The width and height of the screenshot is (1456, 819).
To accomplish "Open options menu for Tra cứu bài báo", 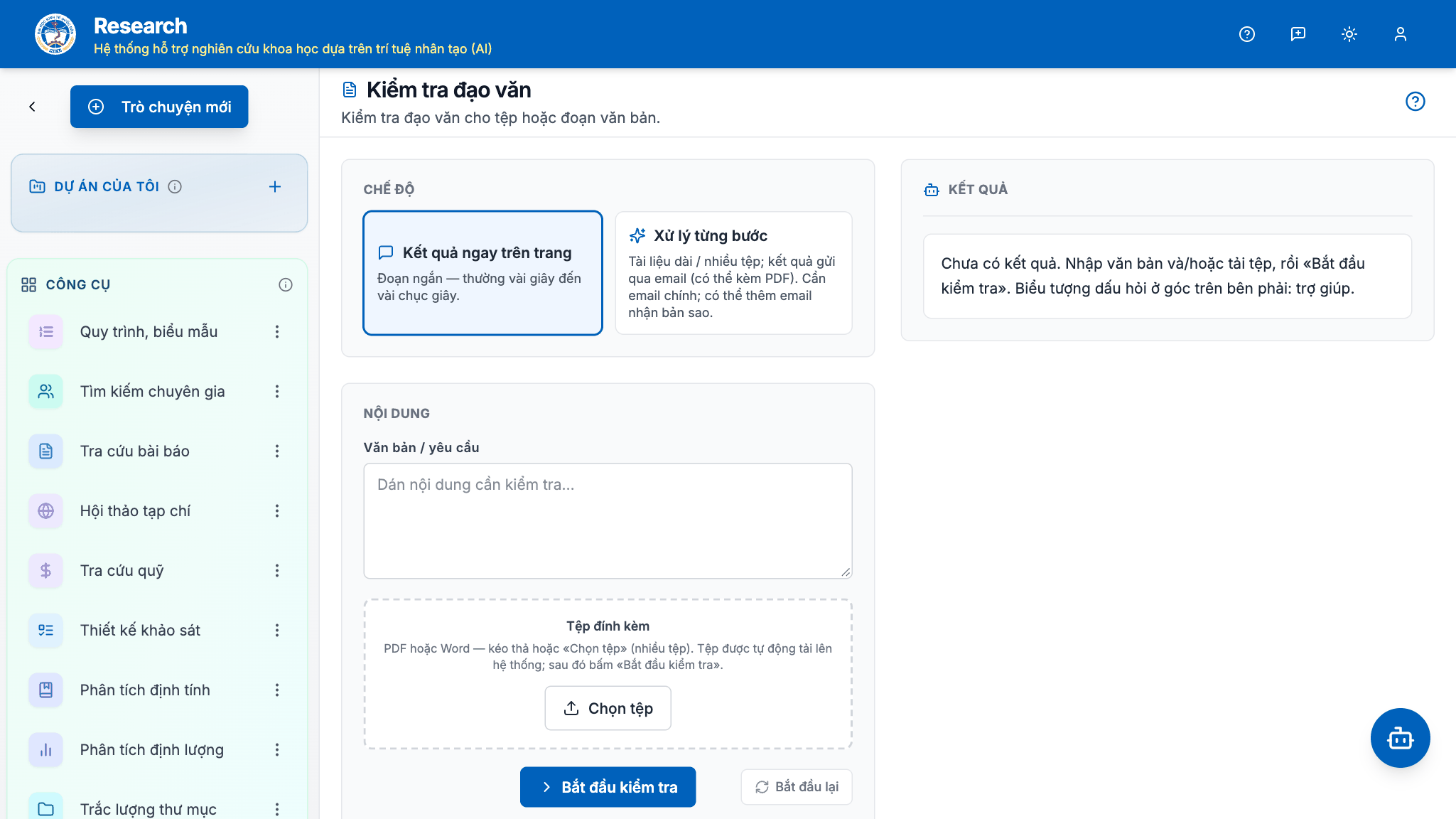I will (277, 451).
